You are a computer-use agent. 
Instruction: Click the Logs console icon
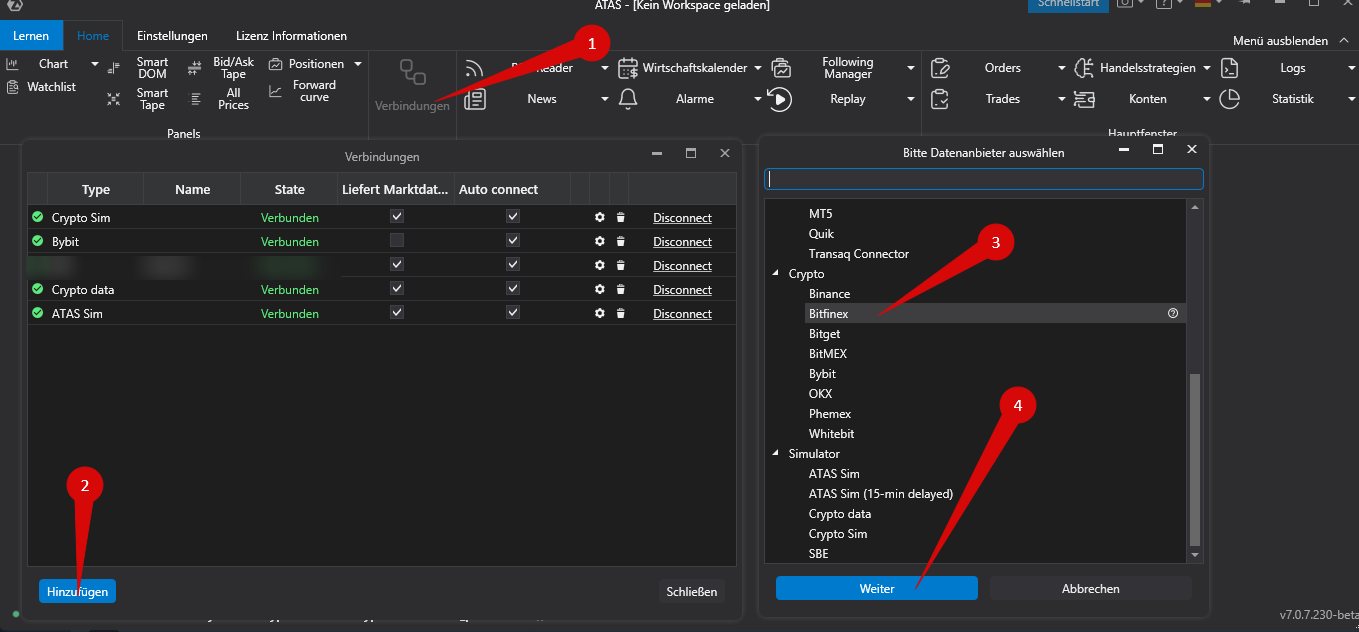click(x=1230, y=68)
